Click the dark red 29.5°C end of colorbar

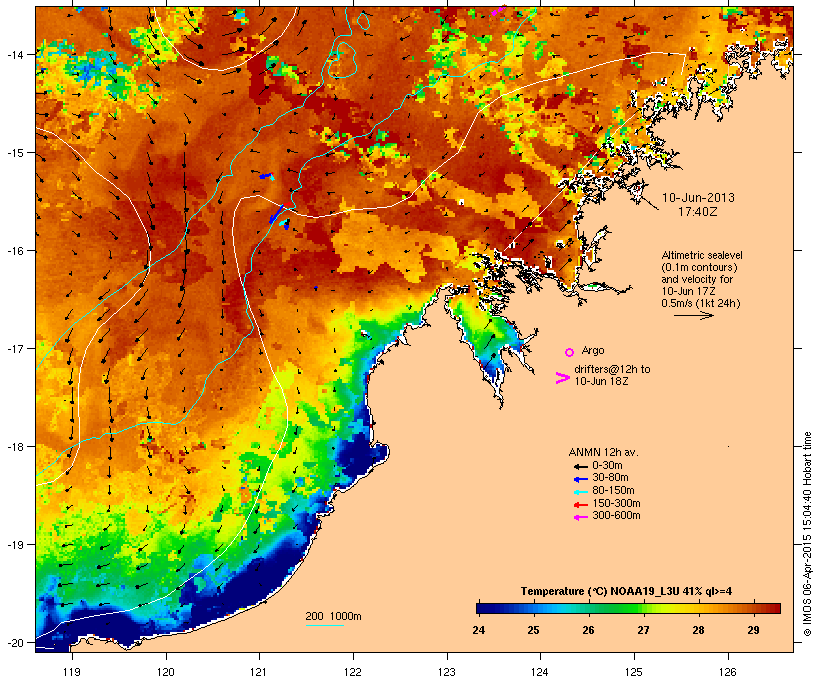tap(776, 608)
